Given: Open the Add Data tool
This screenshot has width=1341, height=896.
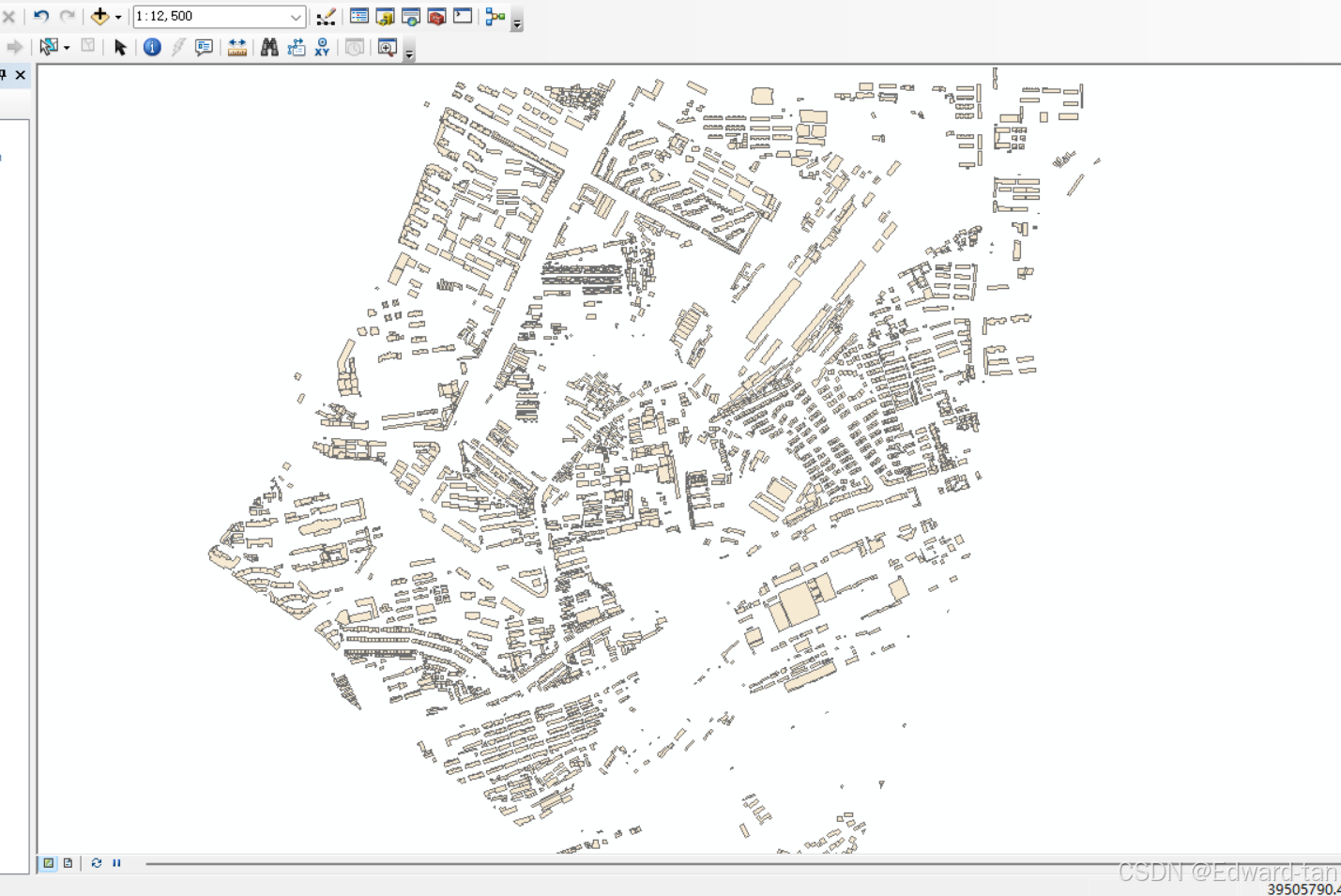Looking at the screenshot, I should pos(99,16).
